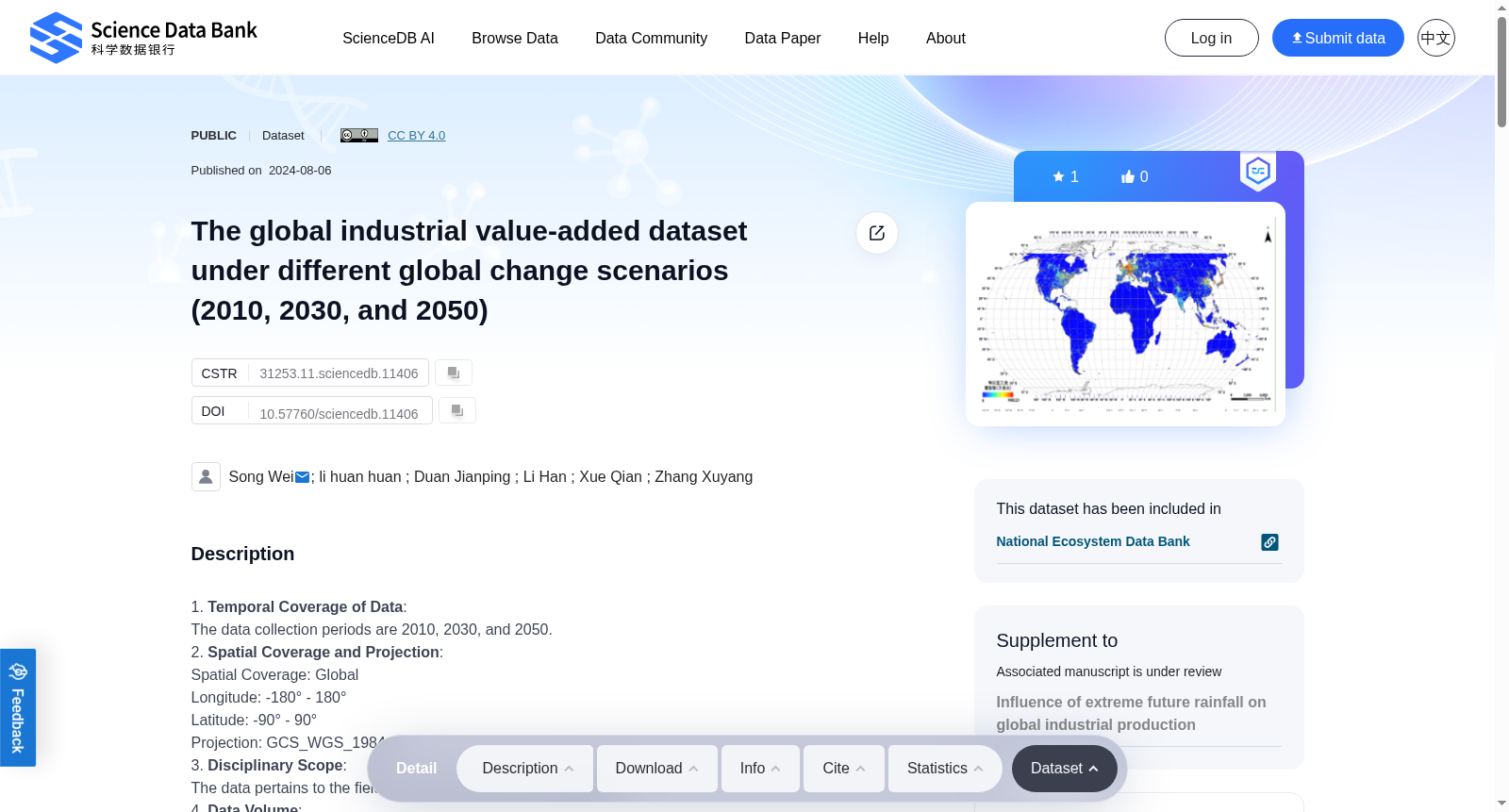
Task: Click author name Duan Jianping
Action: pos(462,476)
